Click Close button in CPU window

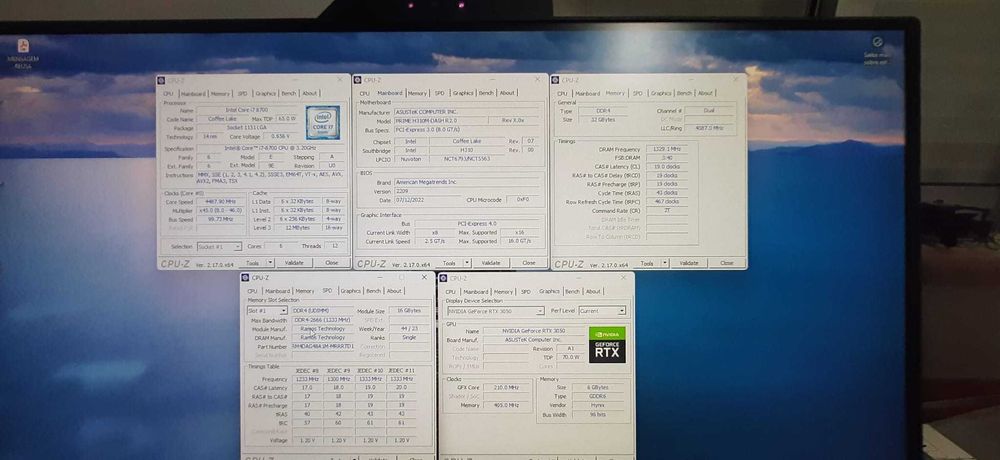332,262
